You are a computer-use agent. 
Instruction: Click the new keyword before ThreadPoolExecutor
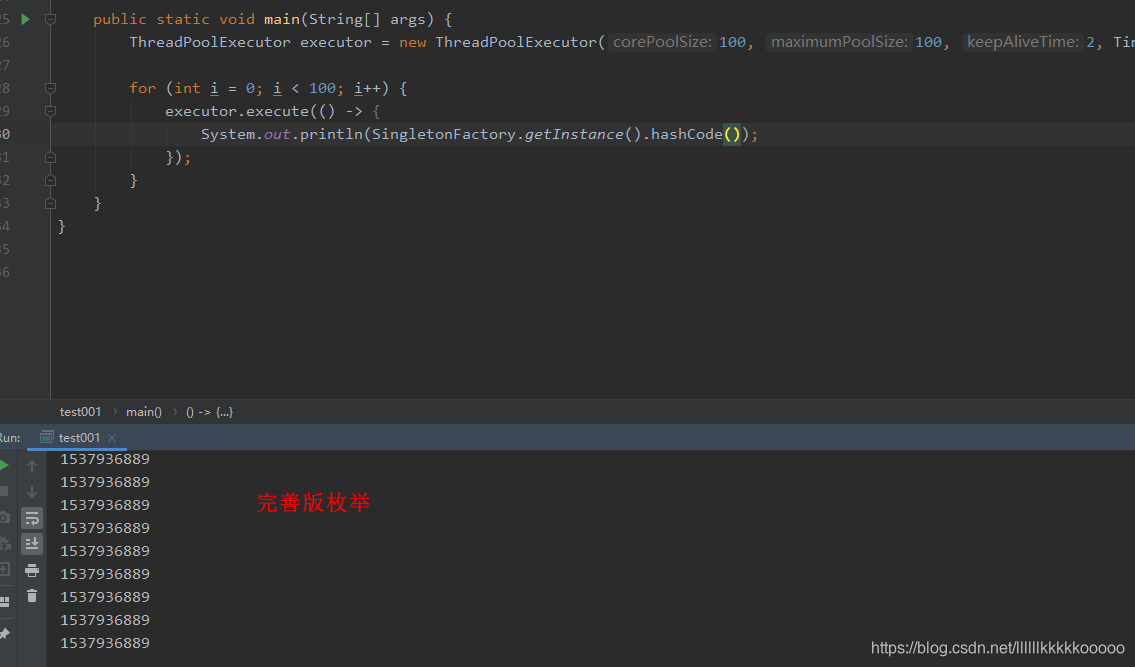coord(413,42)
